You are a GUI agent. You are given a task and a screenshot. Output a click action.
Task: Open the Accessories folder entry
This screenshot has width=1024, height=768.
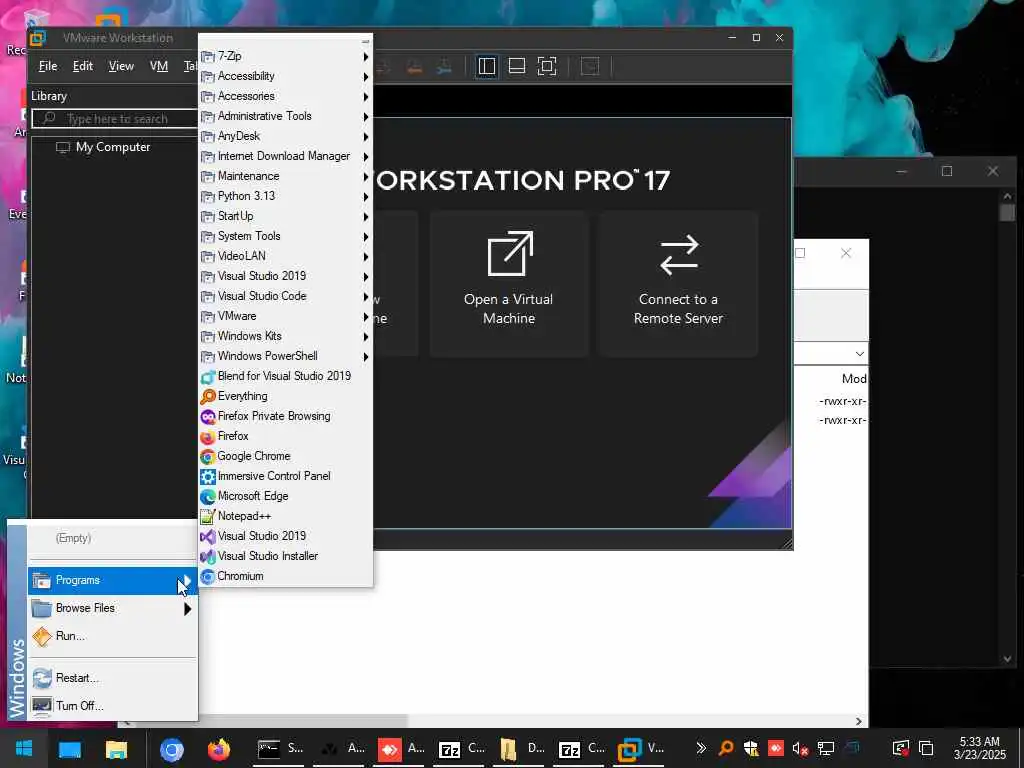click(285, 96)
